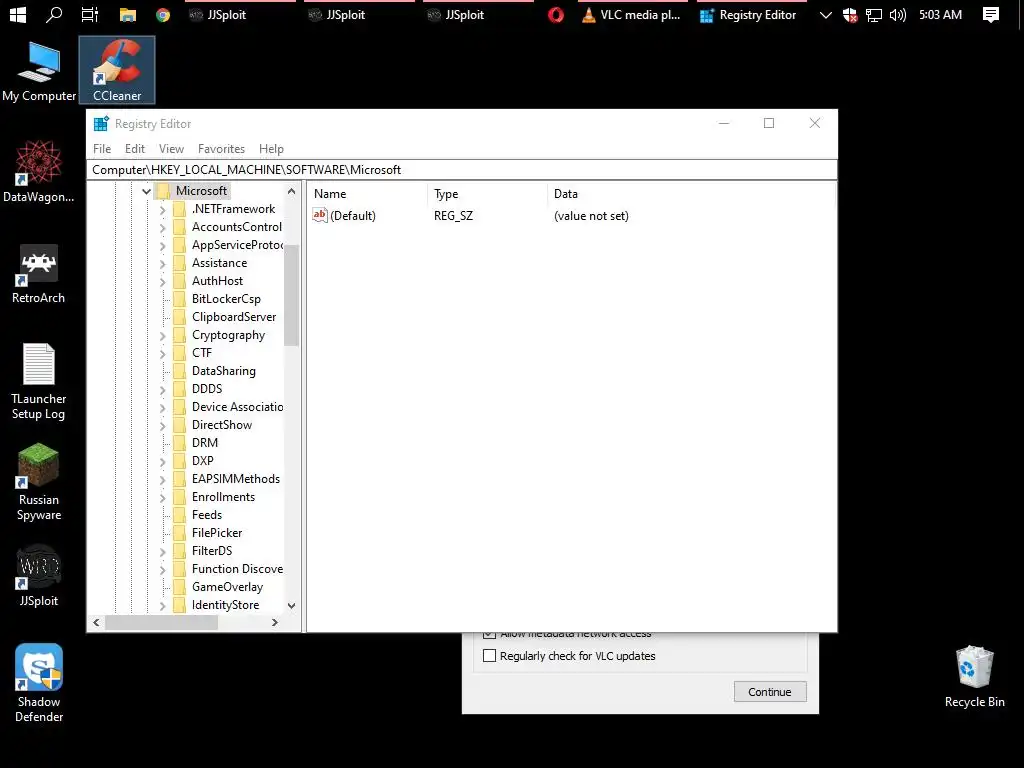The width and height of the screenshot is (1024, 768).
Task: Enable Regularly check for VLC updates
Action: point(489,656)
